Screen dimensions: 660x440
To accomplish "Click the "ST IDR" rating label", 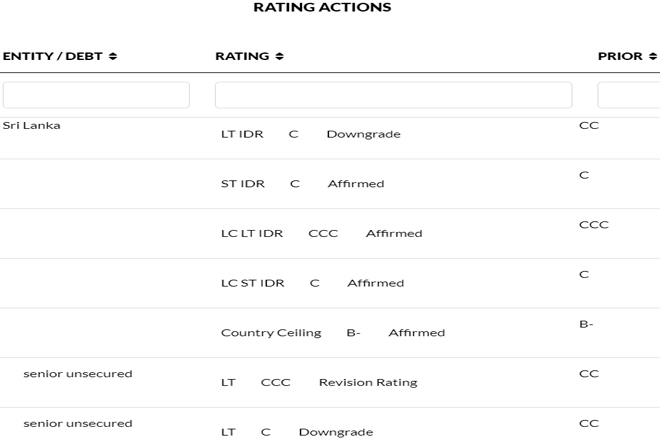I will coord(242,184).
